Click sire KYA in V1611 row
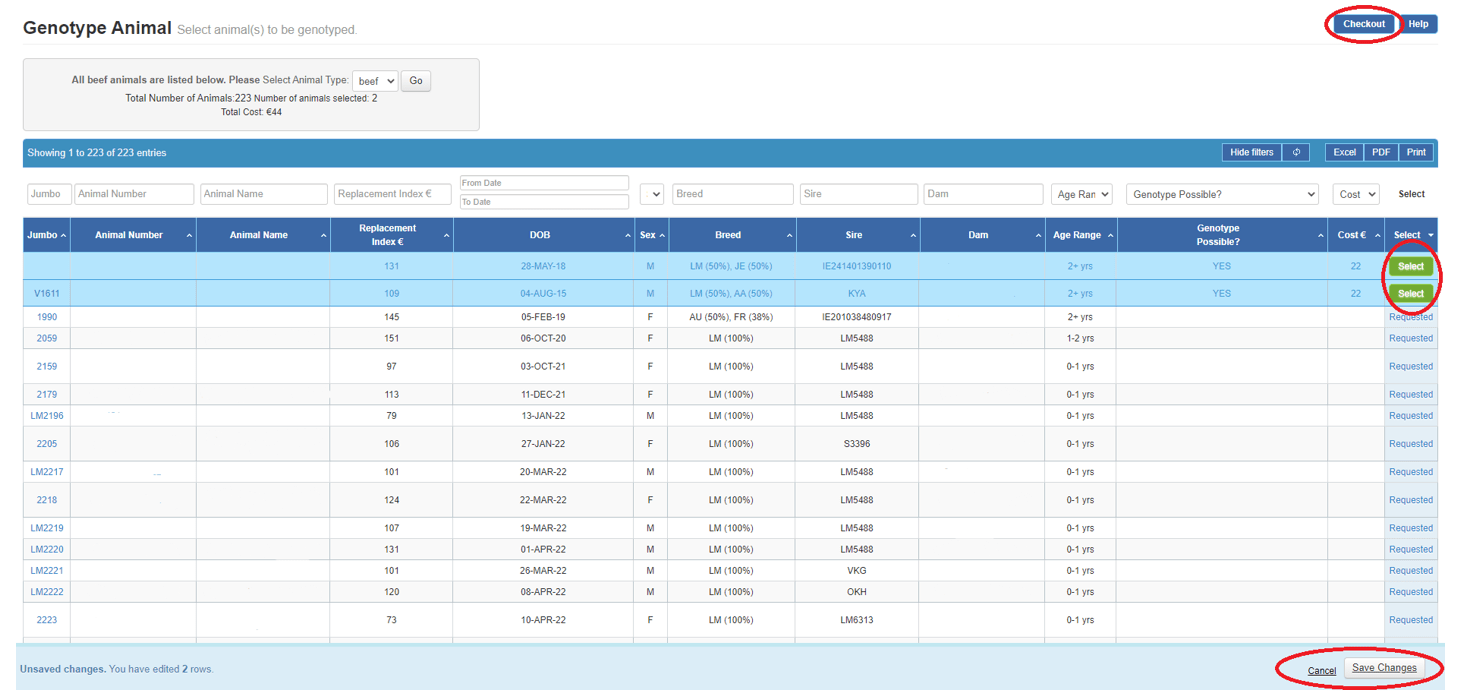Viewport: 1463px width, 697px height. coord(857,294)
